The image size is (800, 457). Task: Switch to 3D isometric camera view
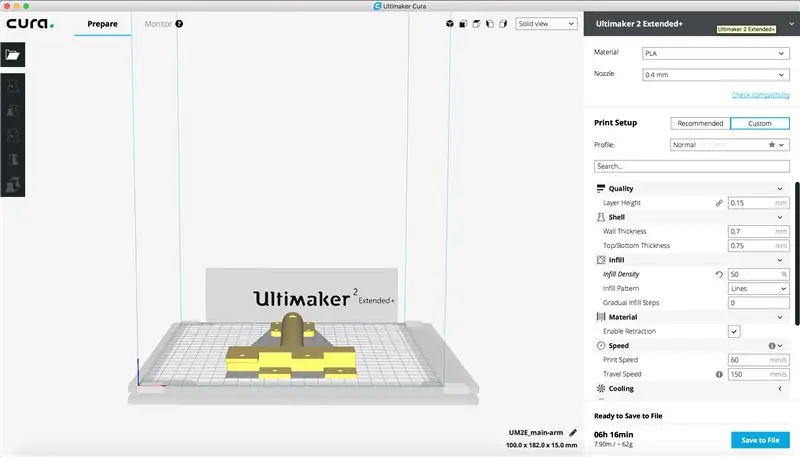click(x=449, y=23)
